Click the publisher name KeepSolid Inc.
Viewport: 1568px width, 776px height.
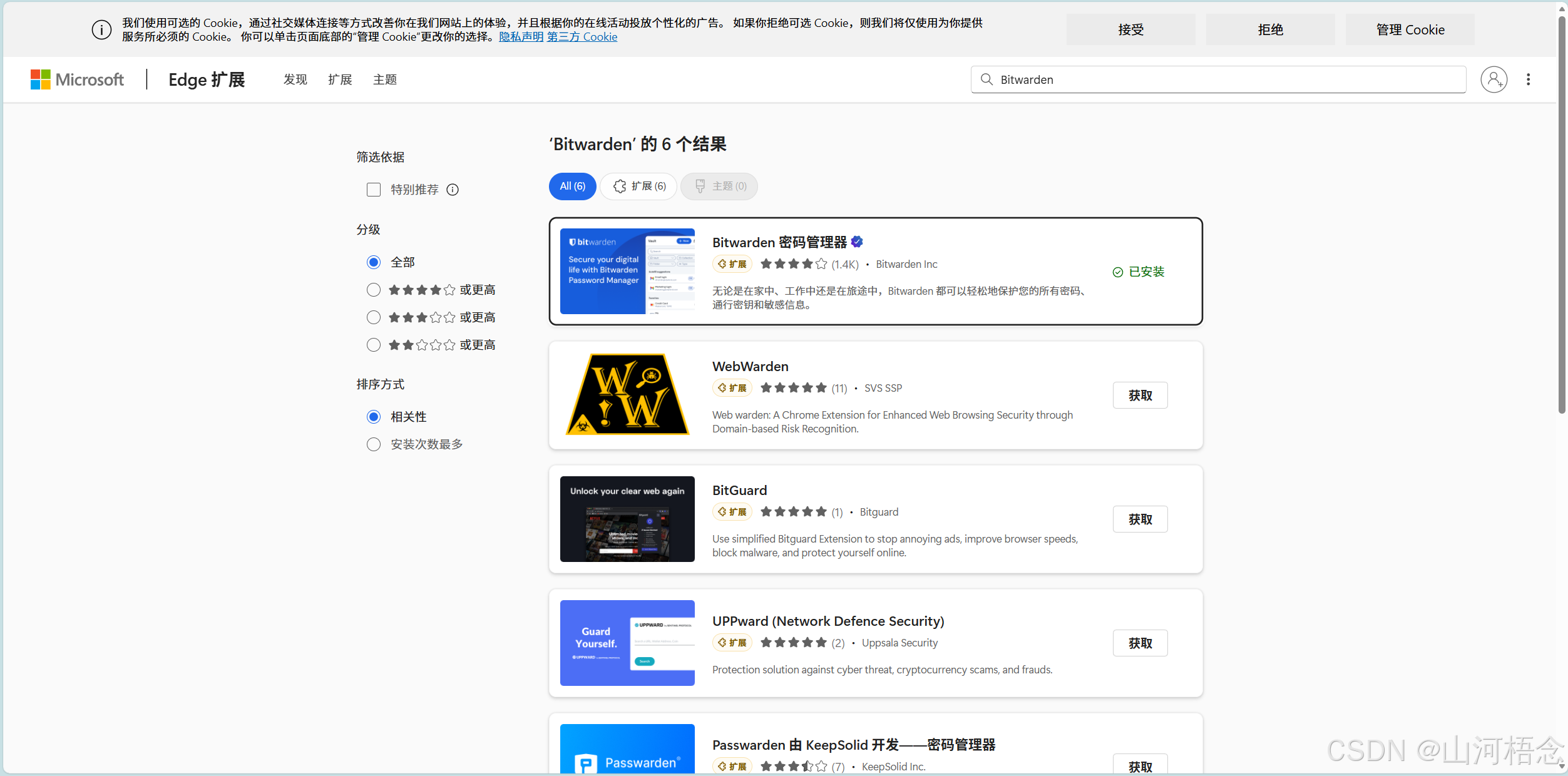[x=893, y=767]
